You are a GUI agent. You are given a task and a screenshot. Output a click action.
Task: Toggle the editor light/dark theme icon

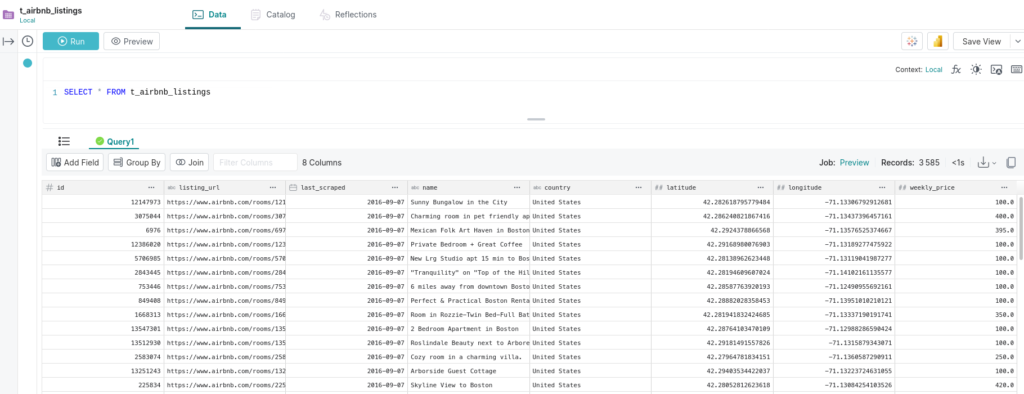(976, 69)
